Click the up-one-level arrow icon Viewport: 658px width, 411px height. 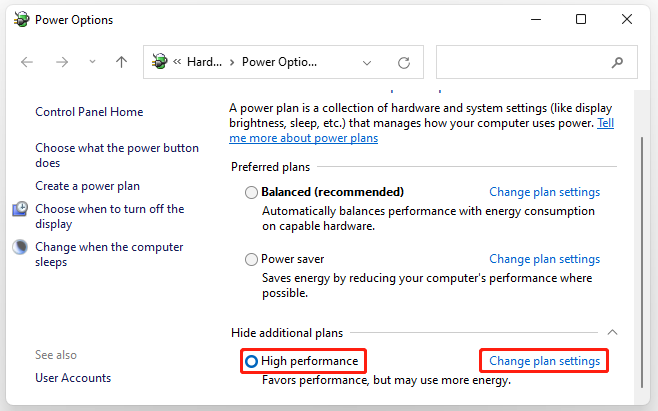pyautogui.click(x=121, y=62)
